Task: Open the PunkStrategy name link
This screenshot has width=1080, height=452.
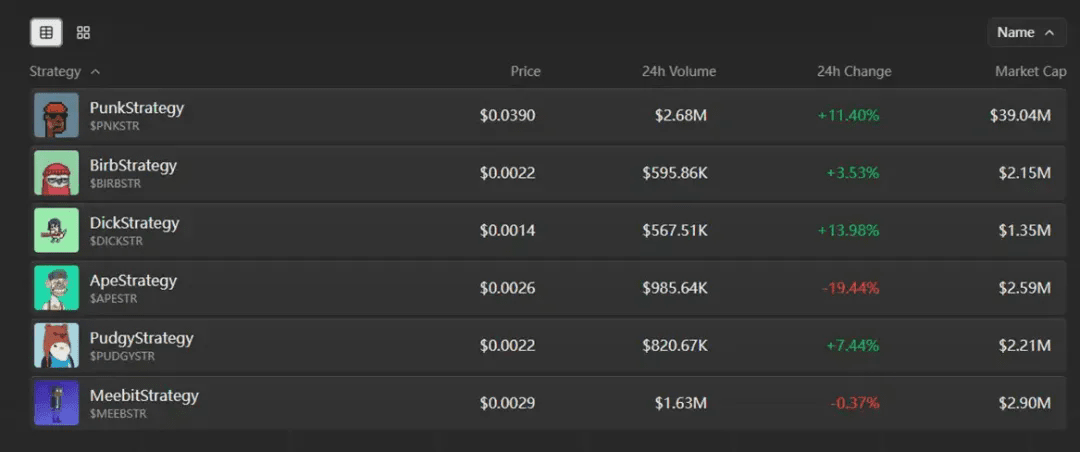Action: coord(137,108)
